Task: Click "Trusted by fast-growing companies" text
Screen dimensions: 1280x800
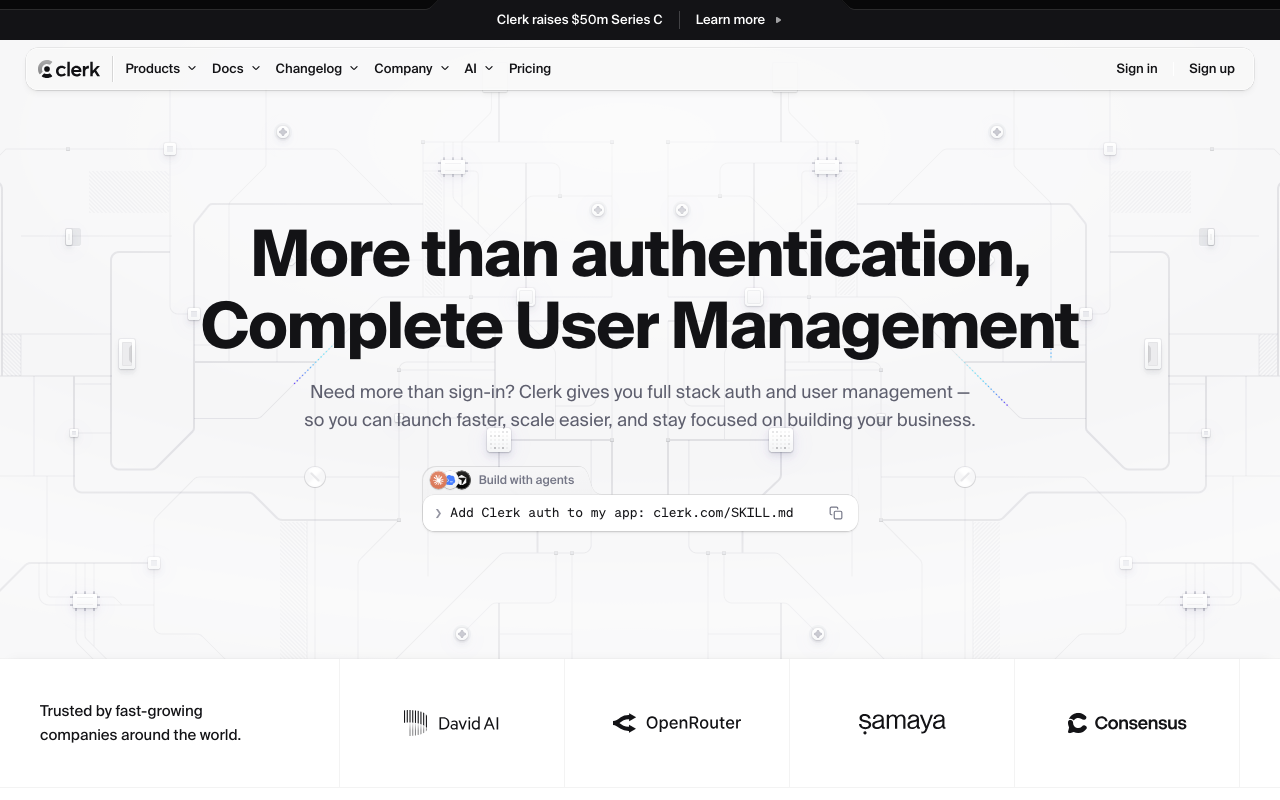Action: click(x=140, y=723)
